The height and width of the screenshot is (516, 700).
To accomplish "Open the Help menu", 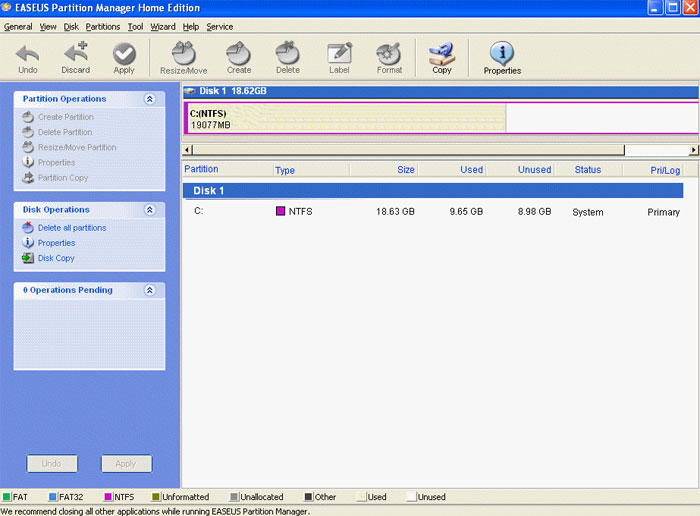I will 191,27.
